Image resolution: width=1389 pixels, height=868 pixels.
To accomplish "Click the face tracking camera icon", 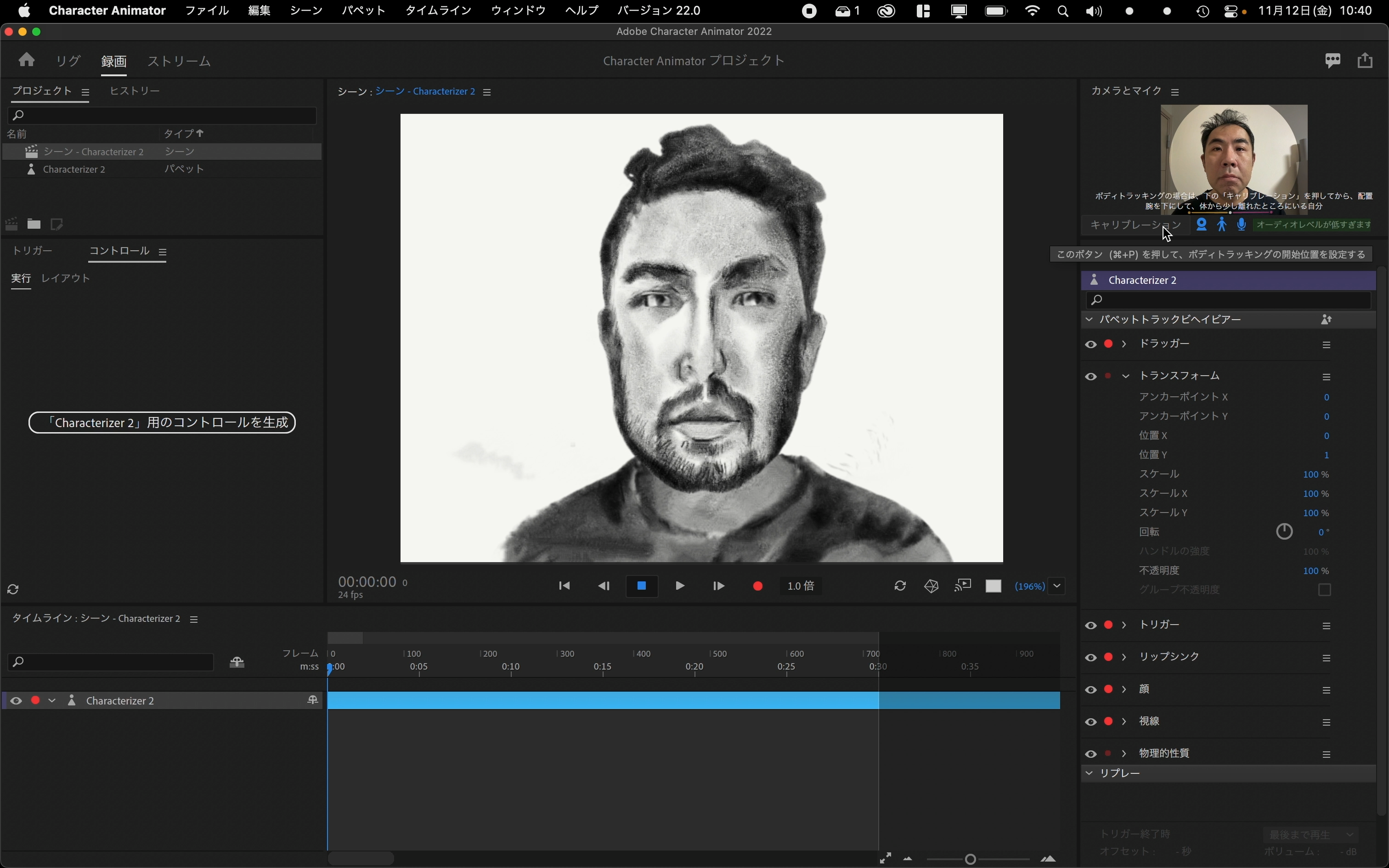I will 1201,225.
